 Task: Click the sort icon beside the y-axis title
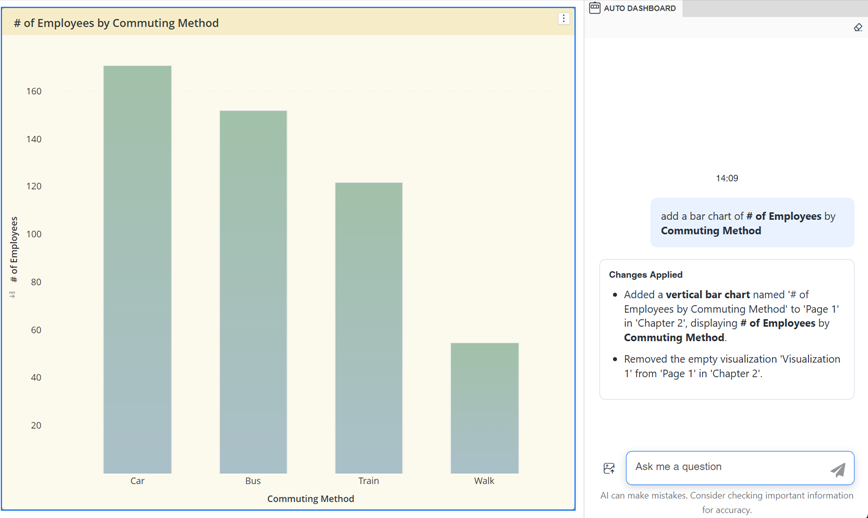13,294
